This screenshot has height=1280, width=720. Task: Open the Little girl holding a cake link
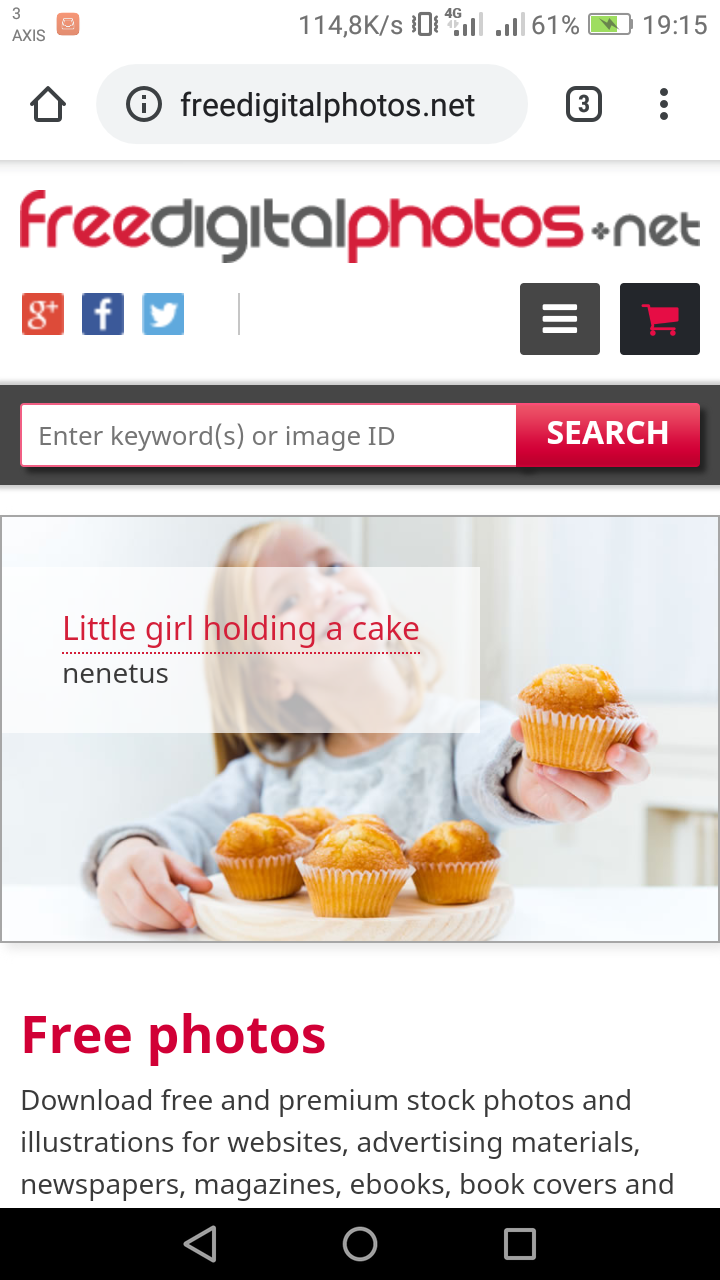pos(241,629)
